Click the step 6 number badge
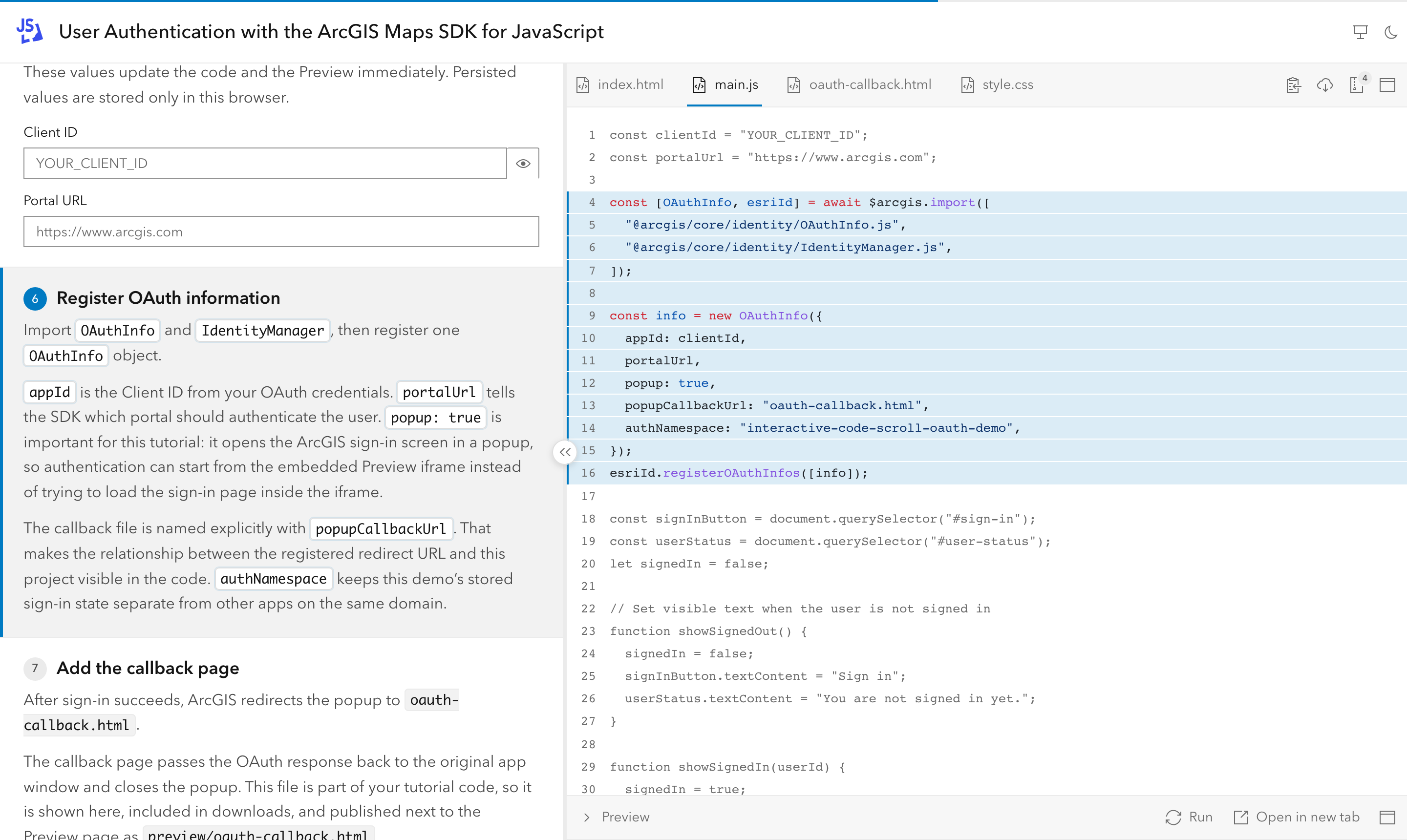Image resolution: width=1407 pixels, height=840 pixels. [x=35, y=299]
